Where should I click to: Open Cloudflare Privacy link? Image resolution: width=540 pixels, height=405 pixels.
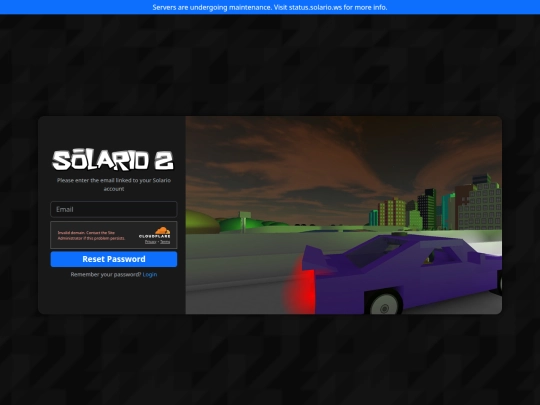click(150, 242)
